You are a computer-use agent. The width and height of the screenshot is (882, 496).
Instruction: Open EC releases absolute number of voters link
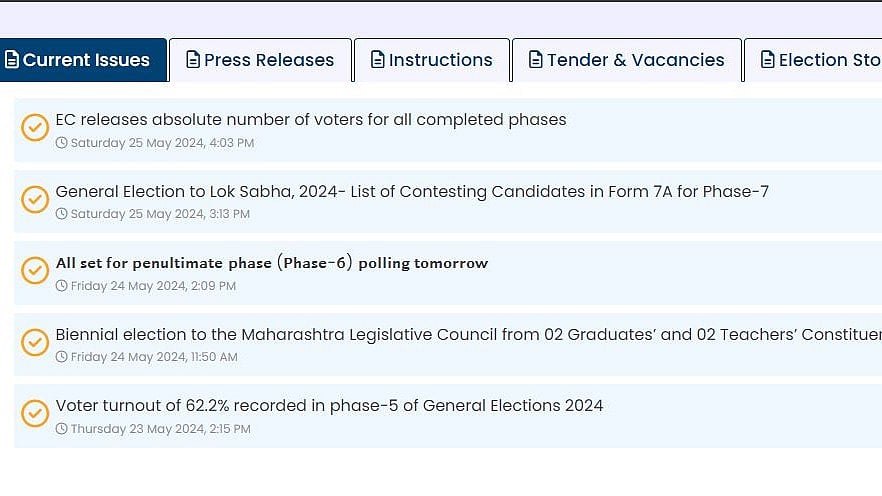[x=311, y=120]
